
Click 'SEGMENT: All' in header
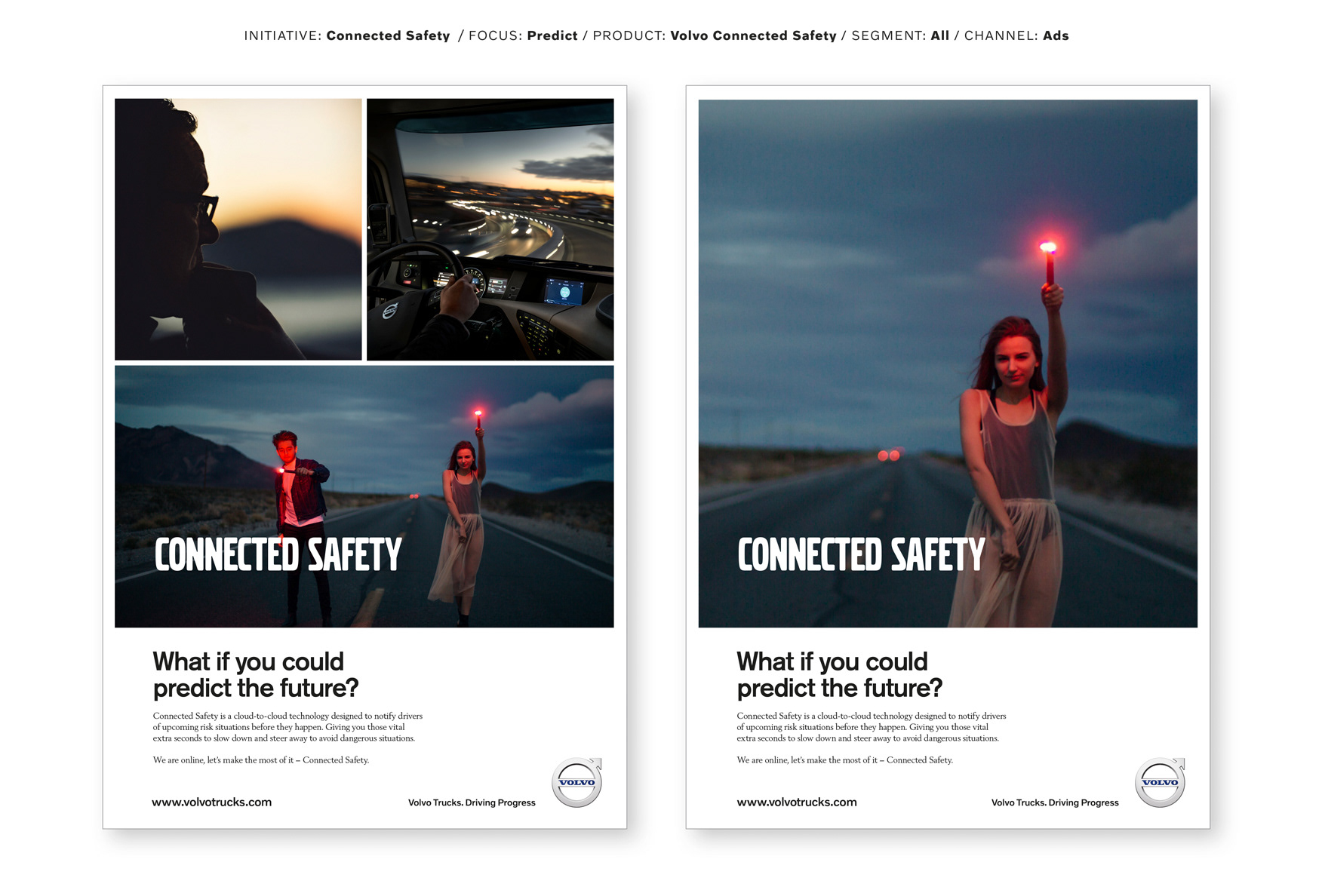(x=900, y=35)
